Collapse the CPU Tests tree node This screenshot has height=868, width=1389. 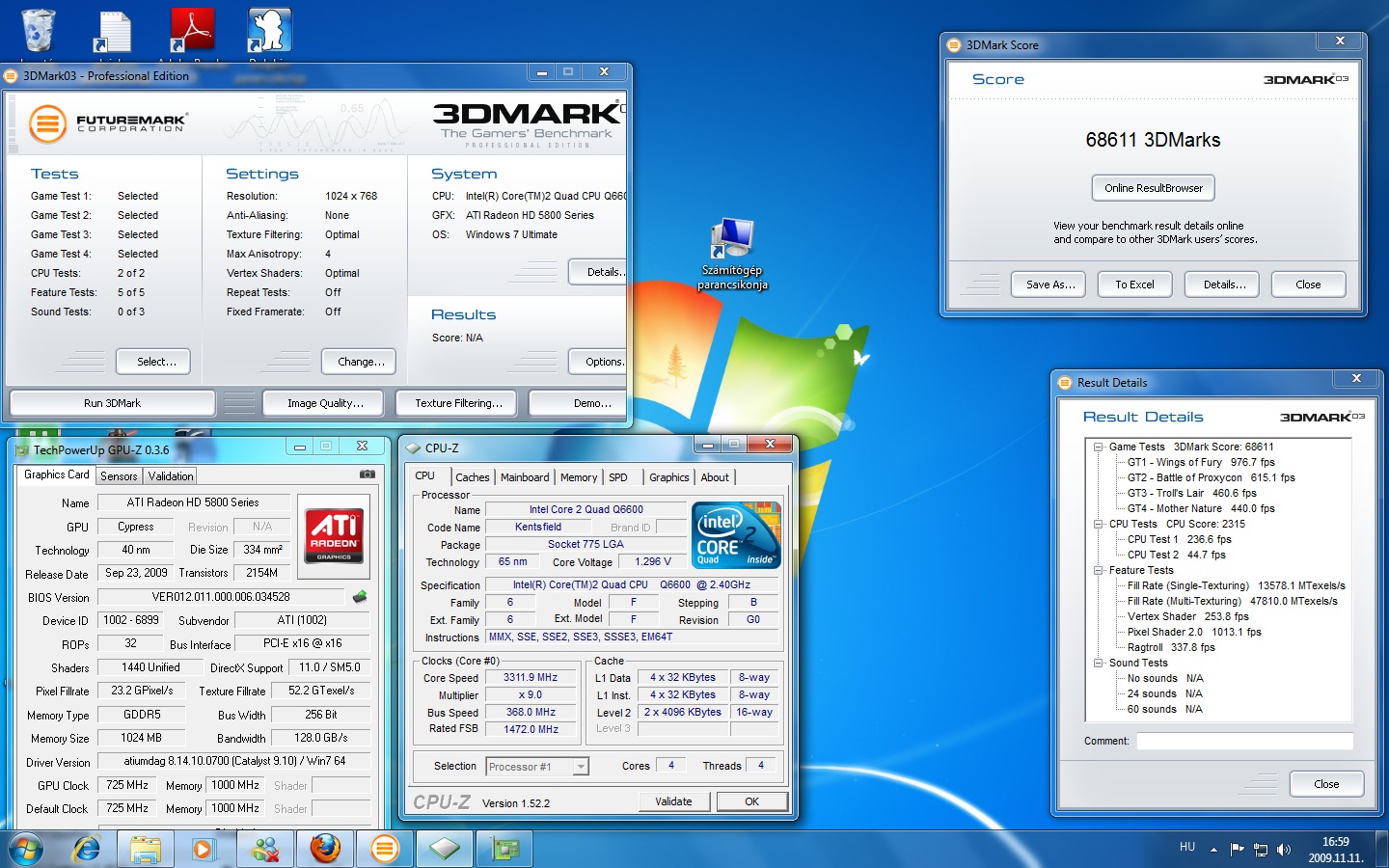[x=1098, y=524]
